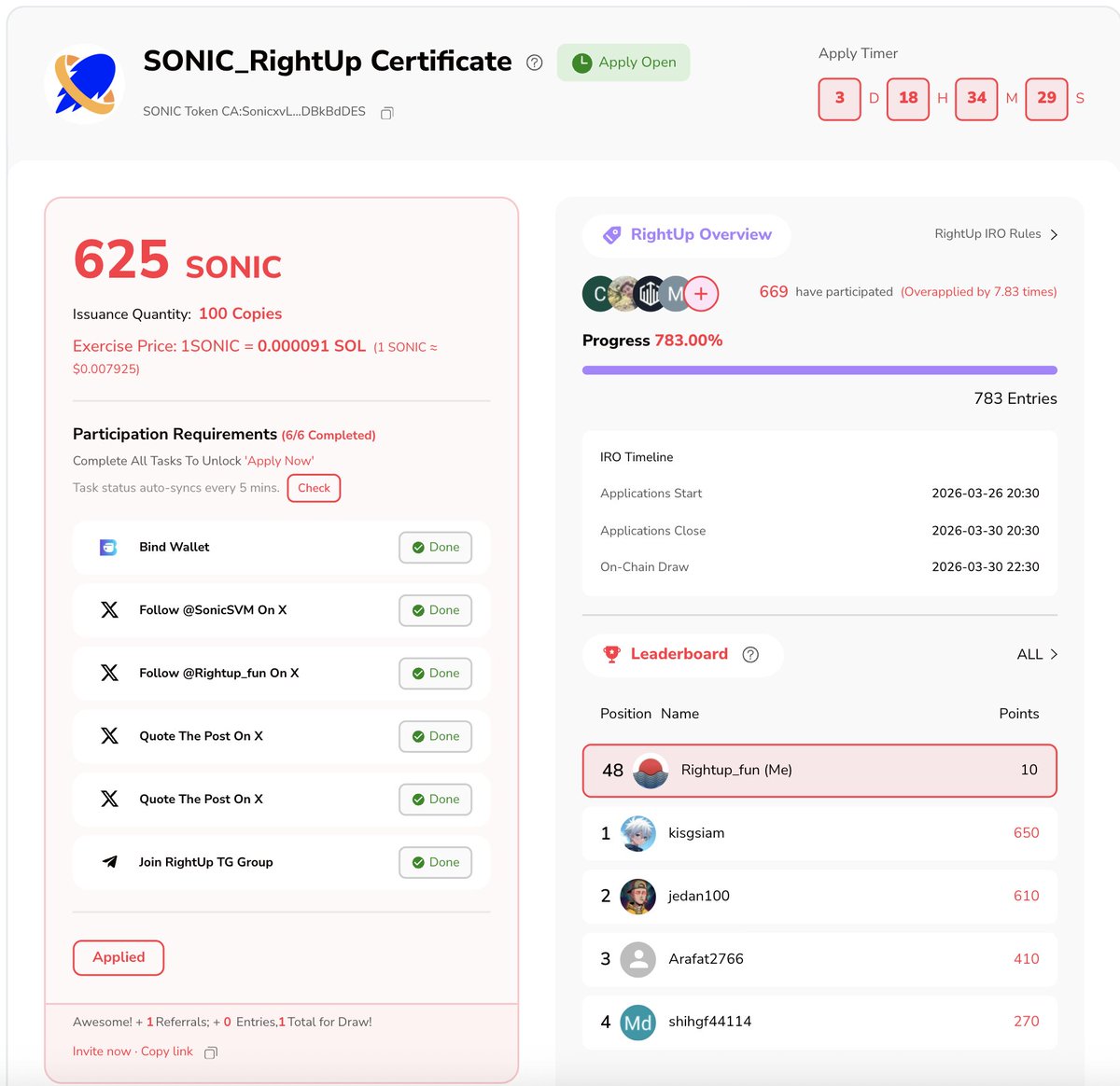
Task: Click Done status for Follow @SonicSVM
Action: point(436,610)
